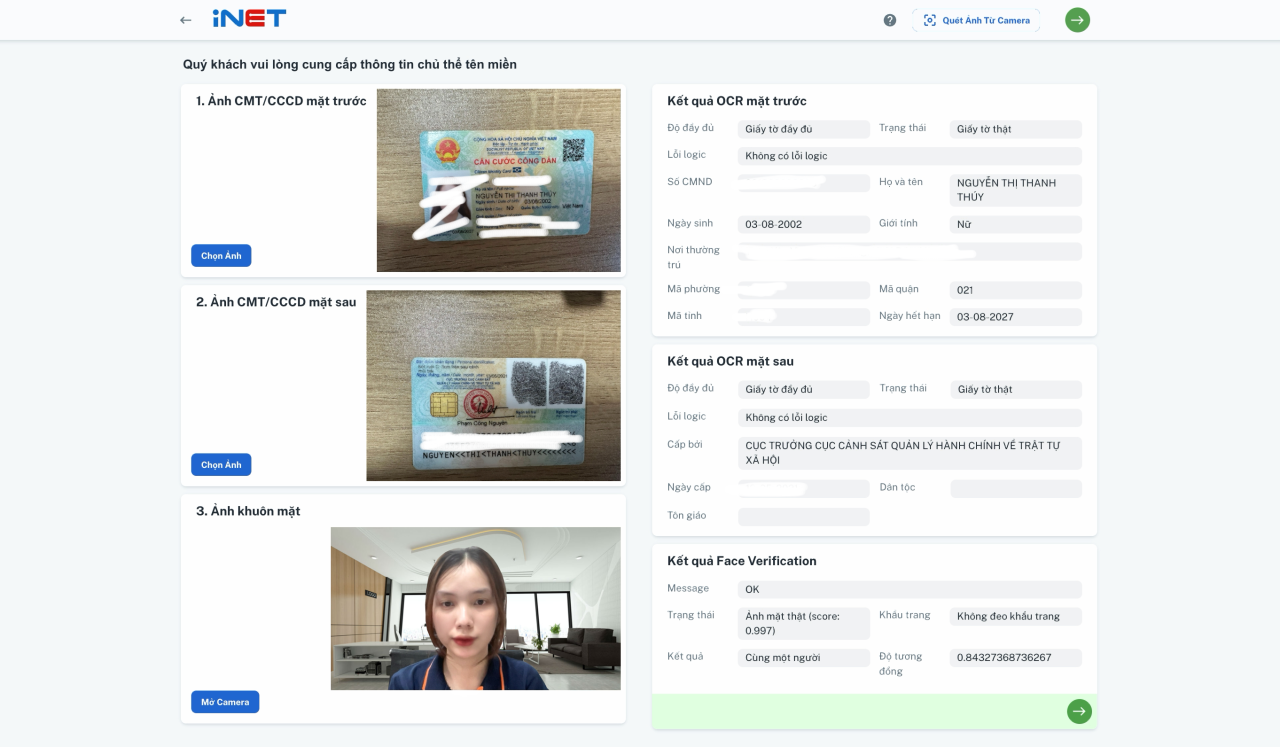Select the empty Tôn giáo field
This screenshot has width=1280, height=747.
803,517
